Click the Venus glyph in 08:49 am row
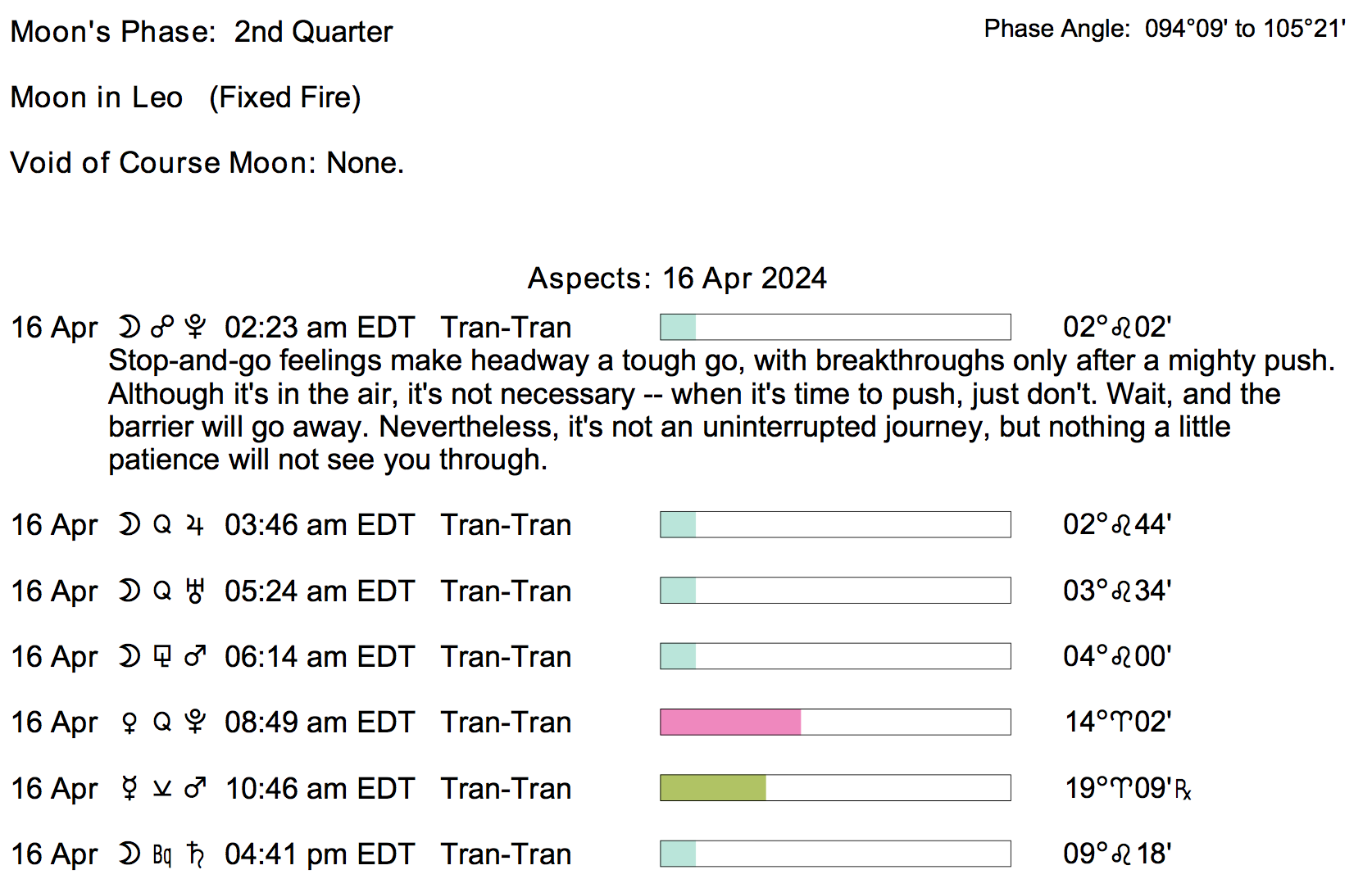Screen dimensions: 1372x888 129,723
